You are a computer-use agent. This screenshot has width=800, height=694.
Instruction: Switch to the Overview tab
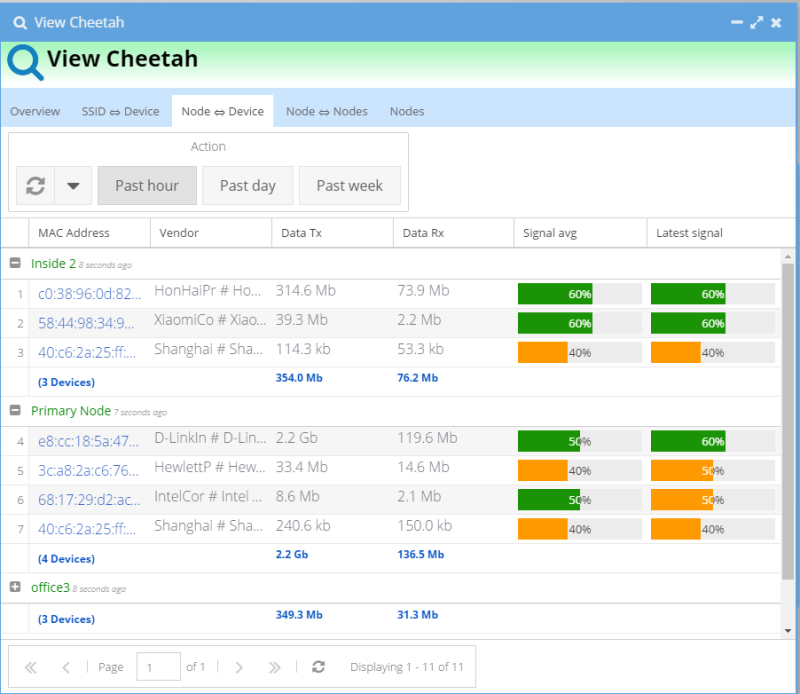point(35,111)
